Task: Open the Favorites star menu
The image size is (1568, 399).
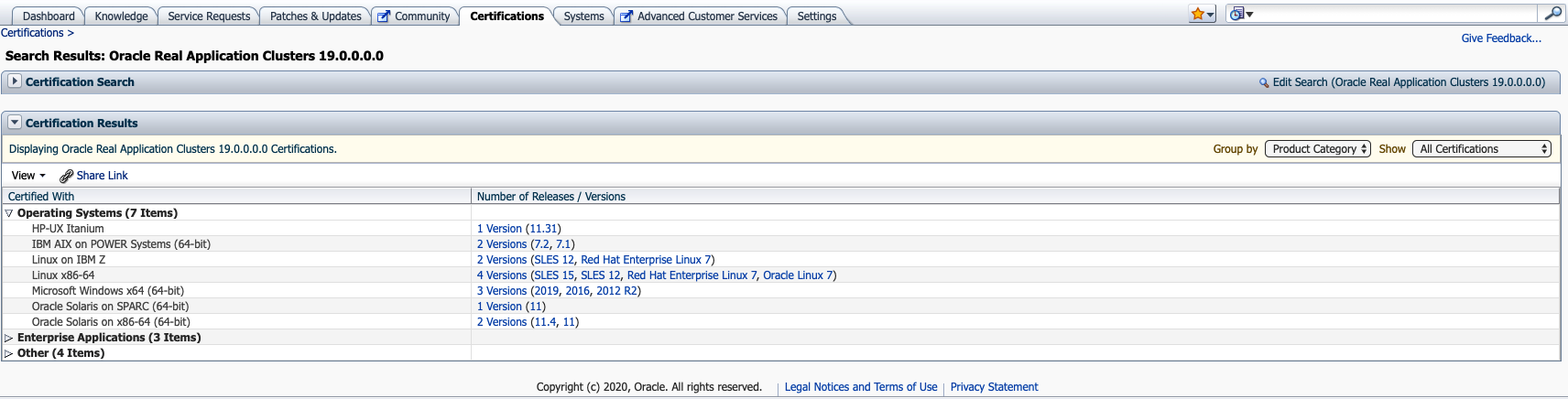Action: (x=1202, y=14)
